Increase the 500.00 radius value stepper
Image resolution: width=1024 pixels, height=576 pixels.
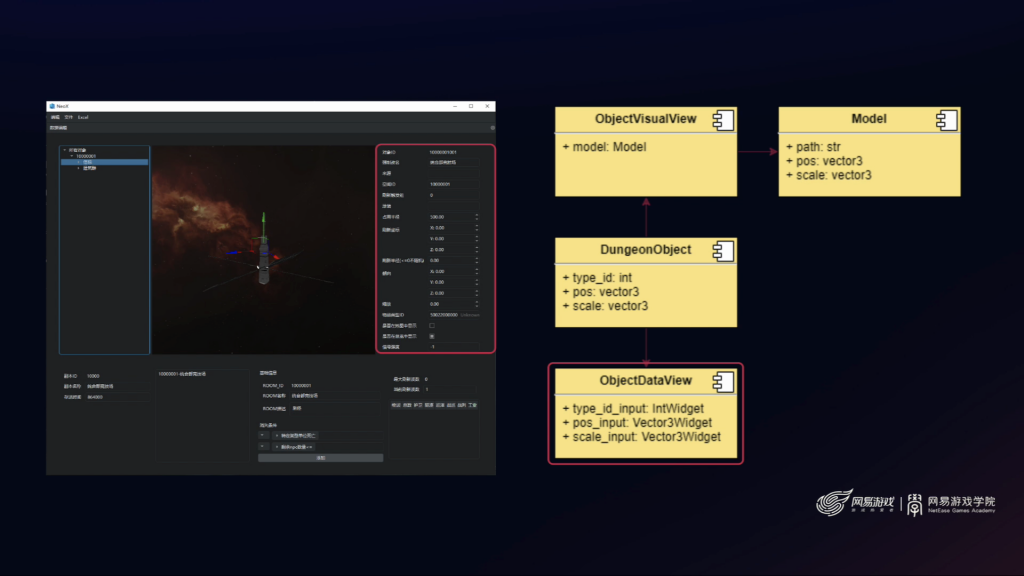click(x=477, y=215)
